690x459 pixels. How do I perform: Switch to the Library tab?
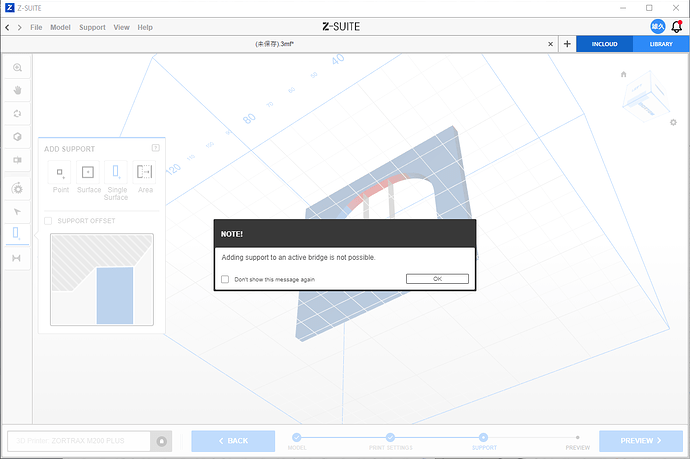(661, 44)
